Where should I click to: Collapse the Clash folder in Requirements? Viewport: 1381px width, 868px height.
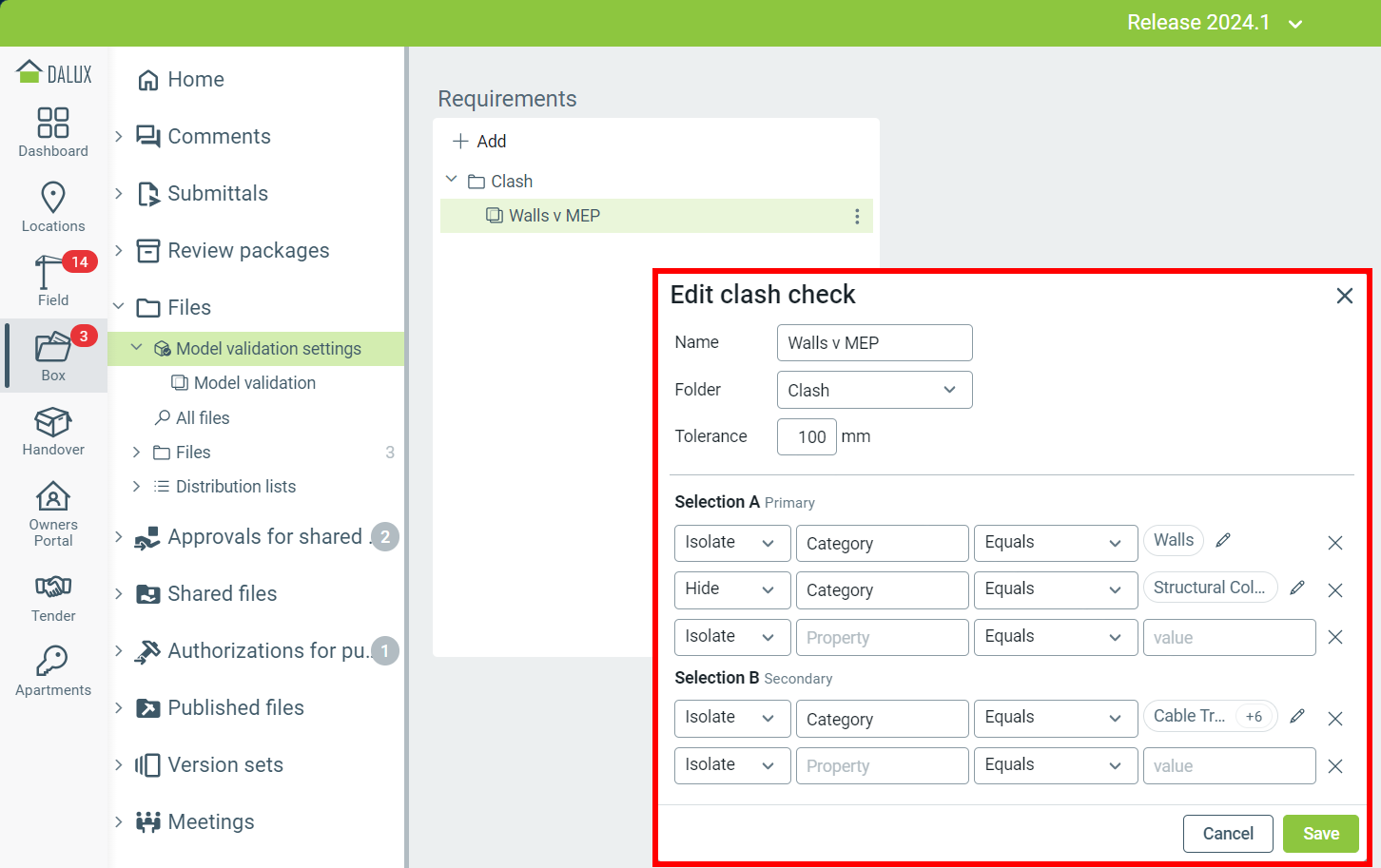[x=452, y=181]
